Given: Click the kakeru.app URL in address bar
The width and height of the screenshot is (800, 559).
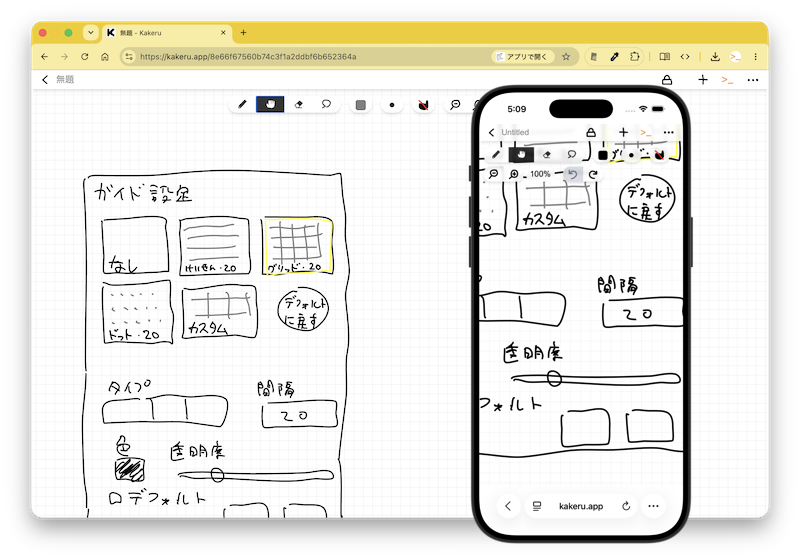Looking at the screenshot, I should tap(248, 57).
